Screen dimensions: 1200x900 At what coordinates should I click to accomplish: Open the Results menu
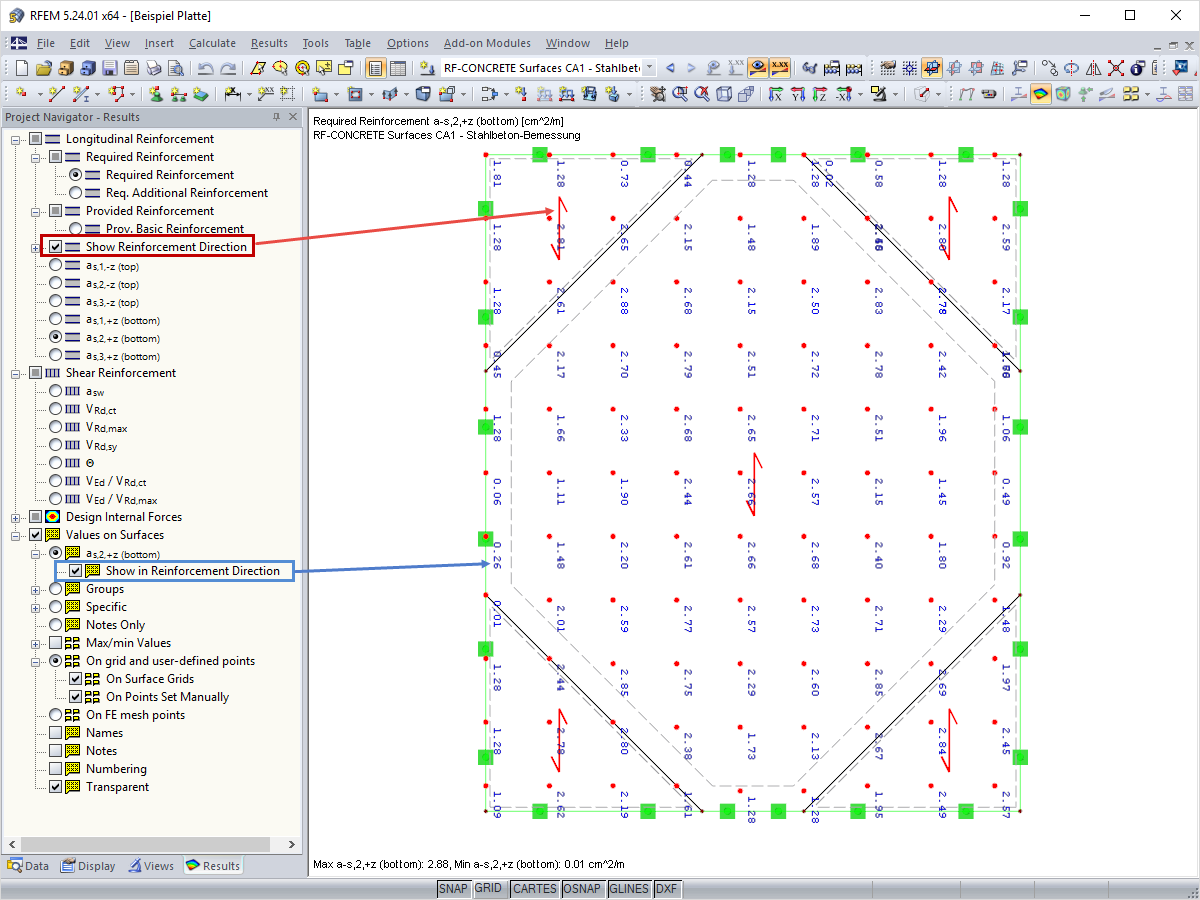point(269,43)
